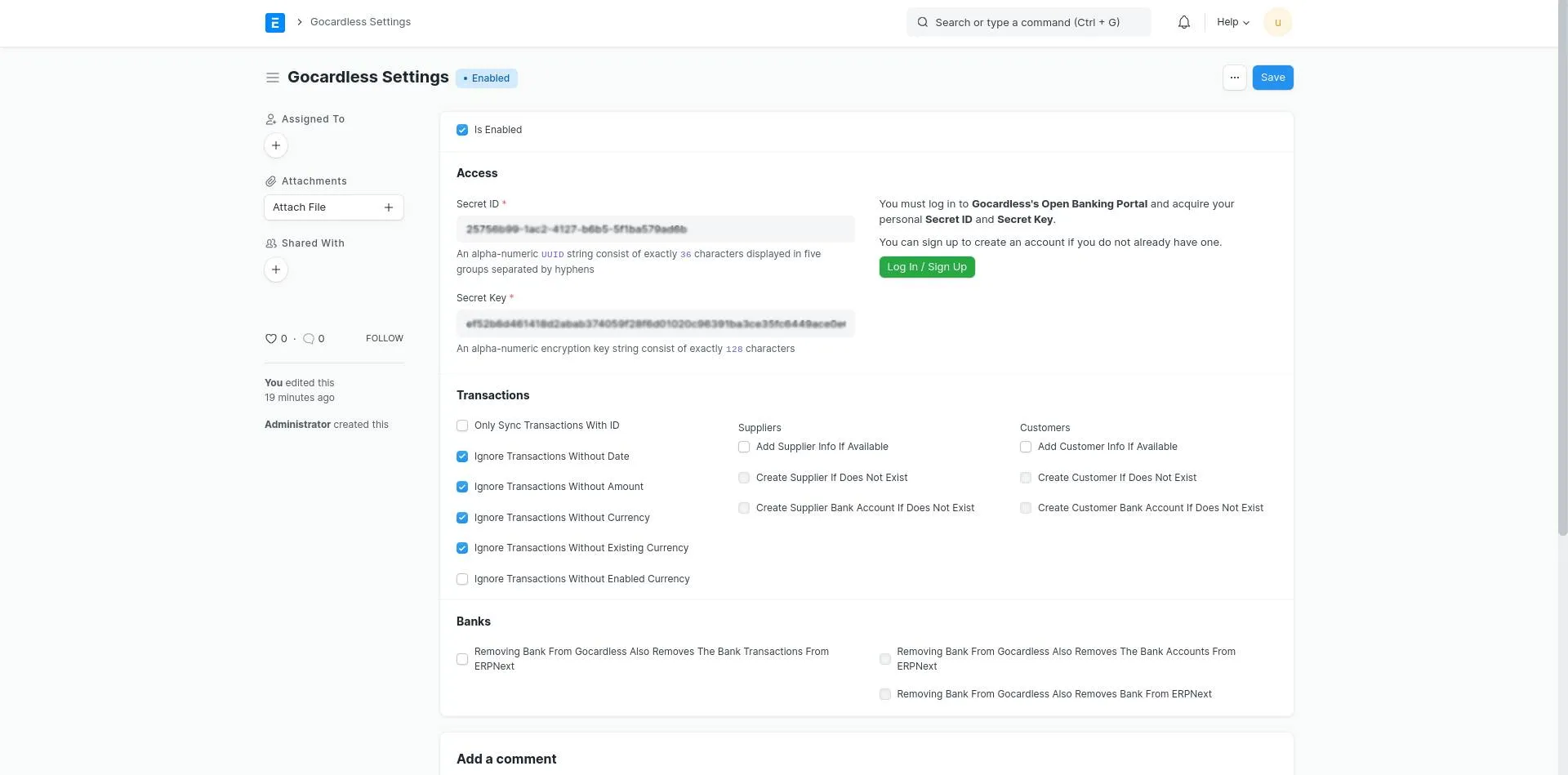Uncheck Ignore Transactions Without Date

pos(462,457)
